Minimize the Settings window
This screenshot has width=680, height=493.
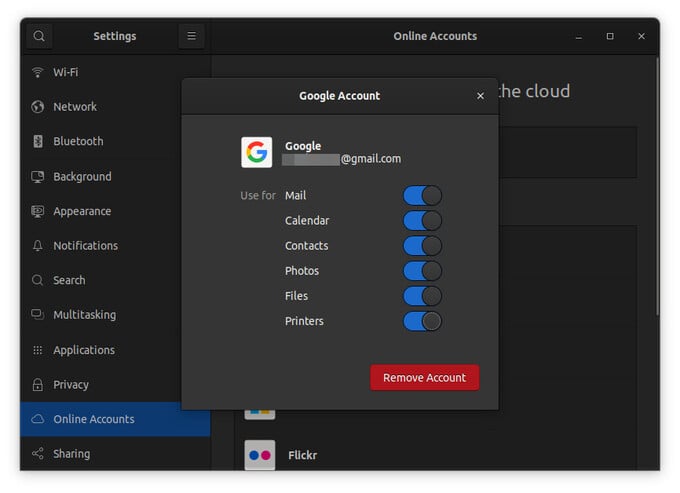coord(579,36)
